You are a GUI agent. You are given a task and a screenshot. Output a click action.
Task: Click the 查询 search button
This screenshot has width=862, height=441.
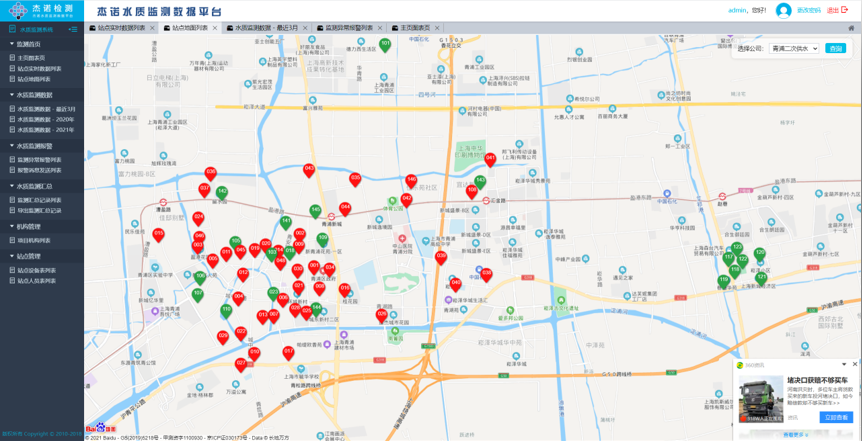[x=835, y=48]
